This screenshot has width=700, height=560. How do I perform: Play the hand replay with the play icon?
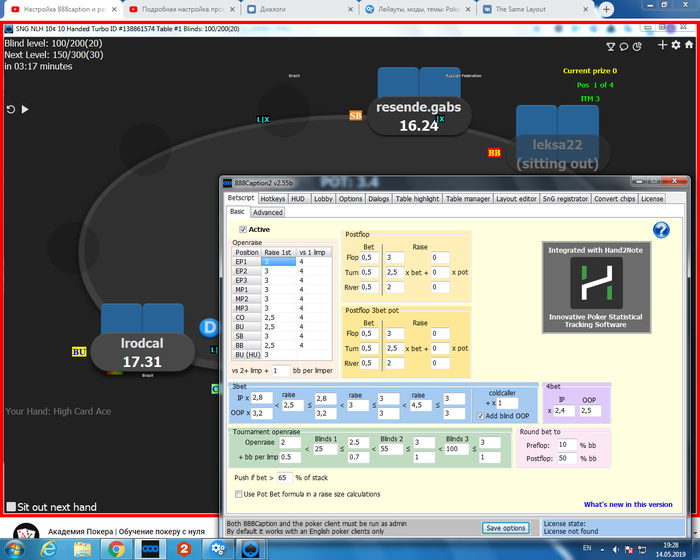25,109
